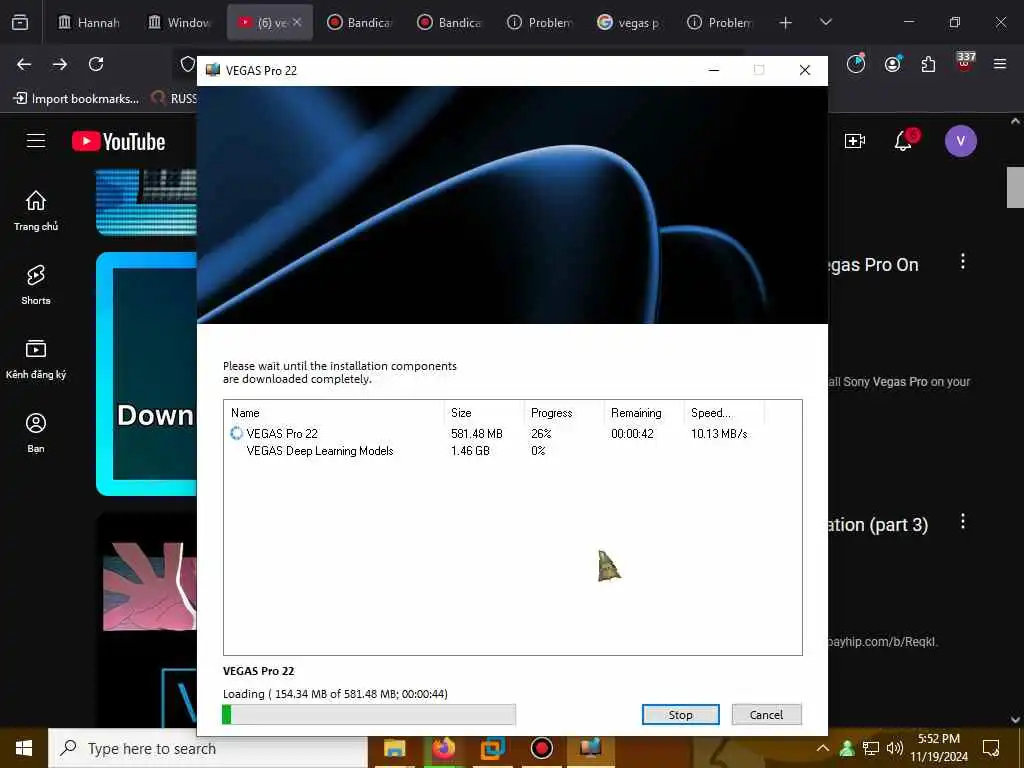This screenshot has height=768, width=1024.
Task: Open the Down video thumbnail on YouTube
Action: point(146,374)
